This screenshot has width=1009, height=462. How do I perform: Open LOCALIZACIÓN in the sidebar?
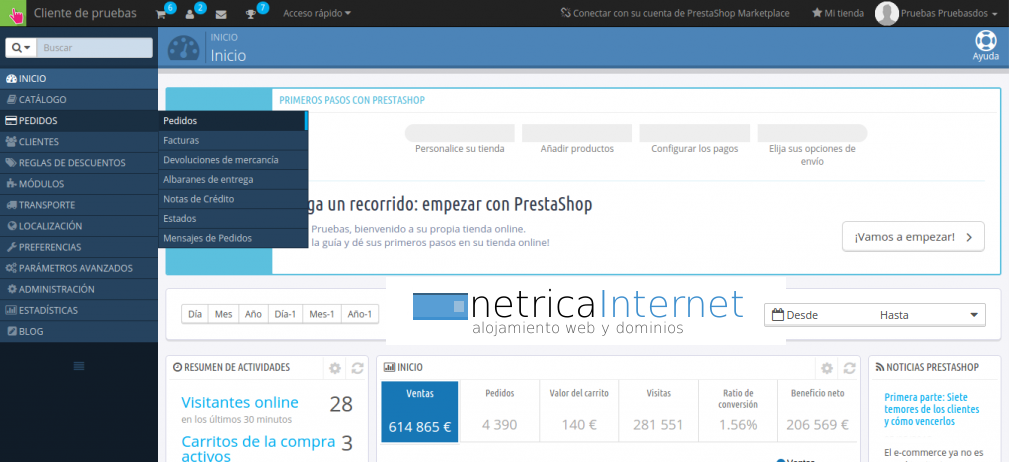[x=79, y=226]
